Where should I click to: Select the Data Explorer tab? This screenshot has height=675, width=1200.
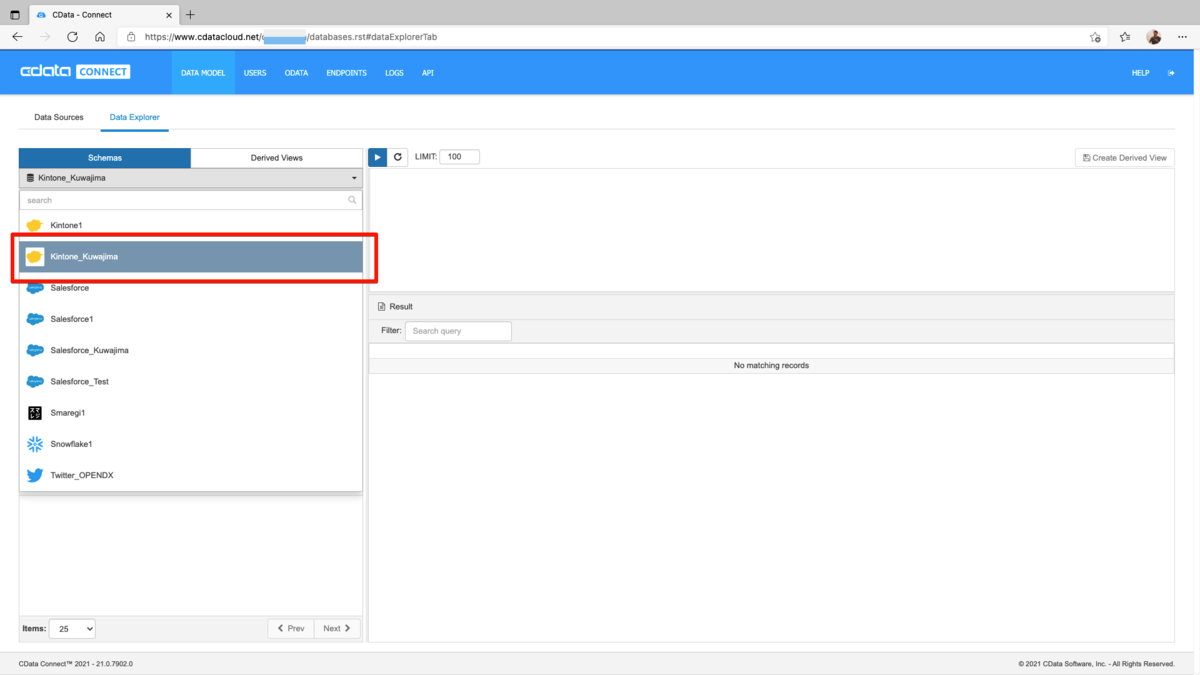134,117
